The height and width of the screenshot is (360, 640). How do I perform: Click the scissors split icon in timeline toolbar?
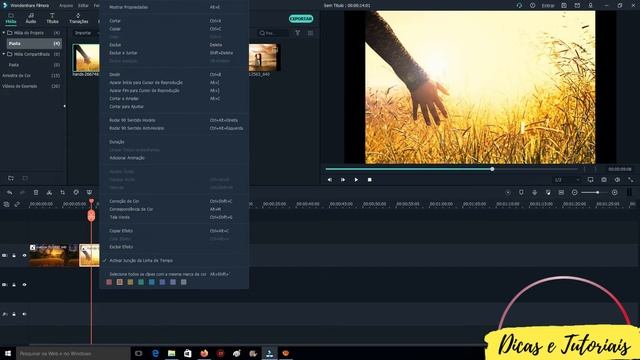pyautogui.click(x=49, y=192)
